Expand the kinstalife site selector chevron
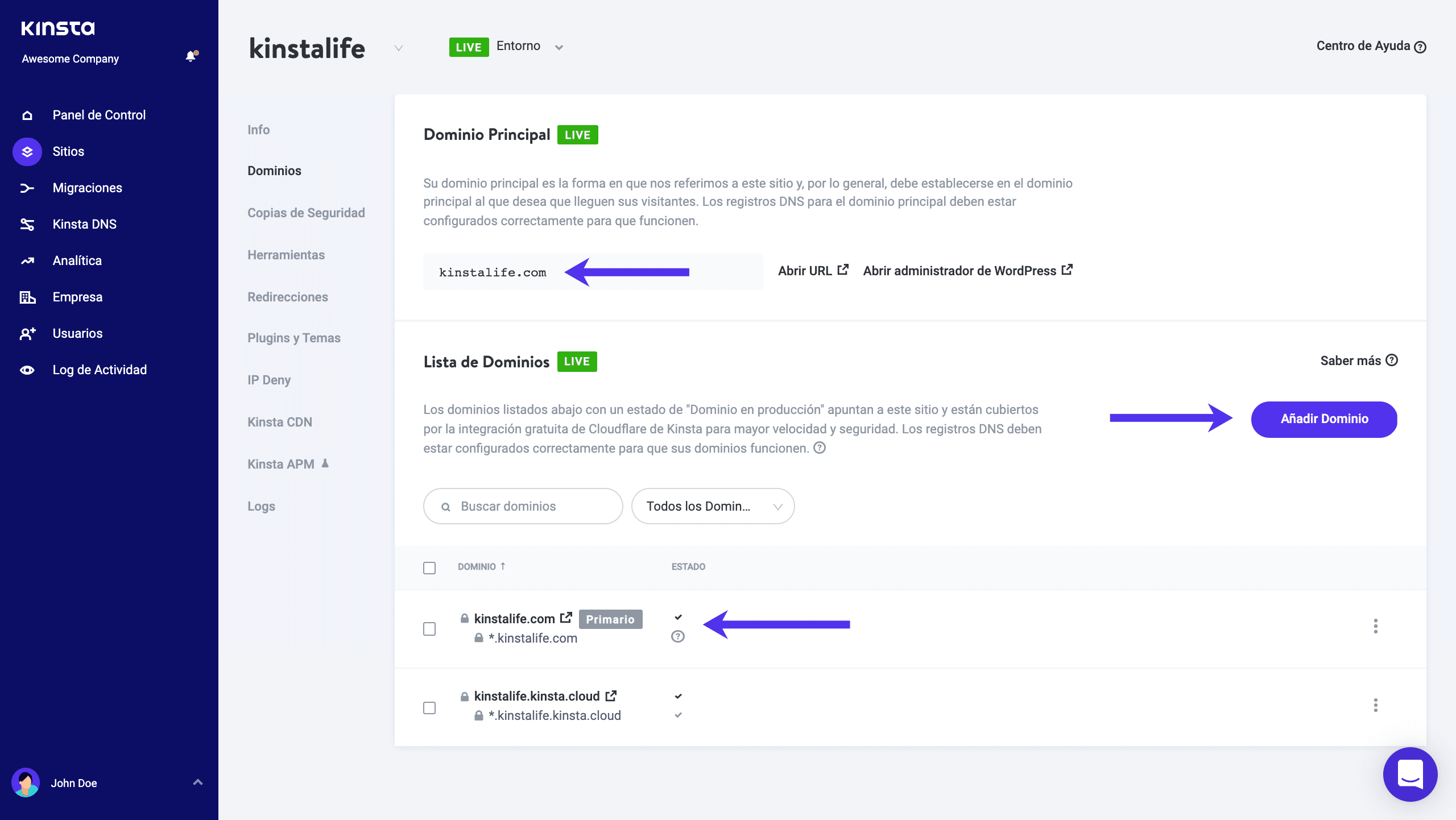1456x820 pixels. (399, 48)
